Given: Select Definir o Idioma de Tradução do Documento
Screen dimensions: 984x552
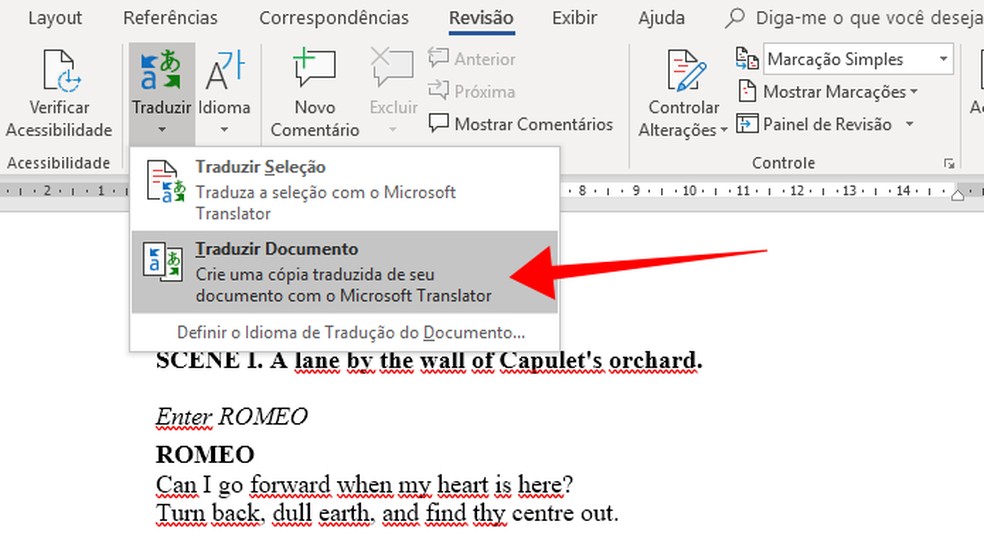Looking at the screenshot, I should (350, 332).
